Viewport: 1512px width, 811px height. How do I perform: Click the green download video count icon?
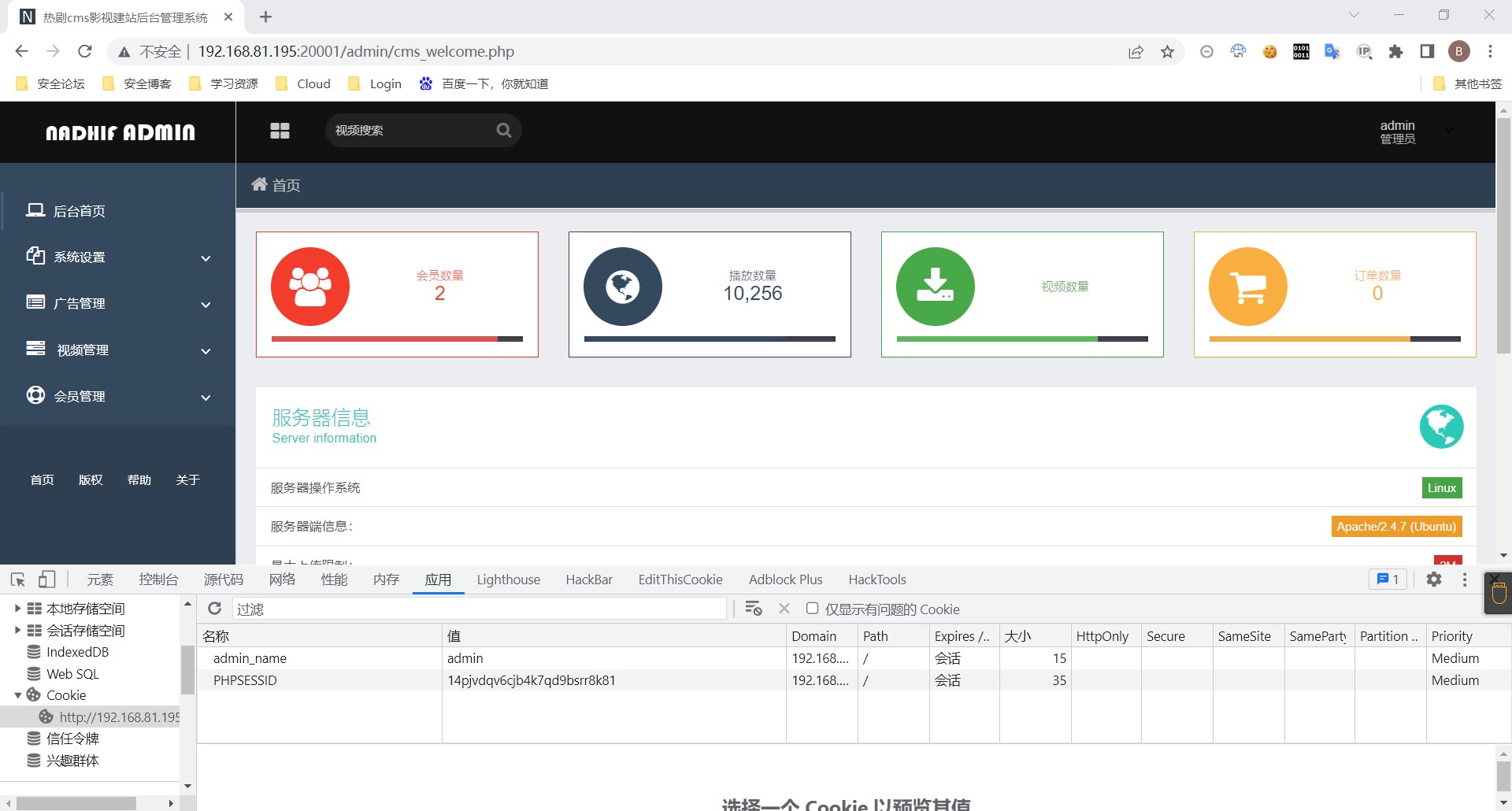click(936, 287)
